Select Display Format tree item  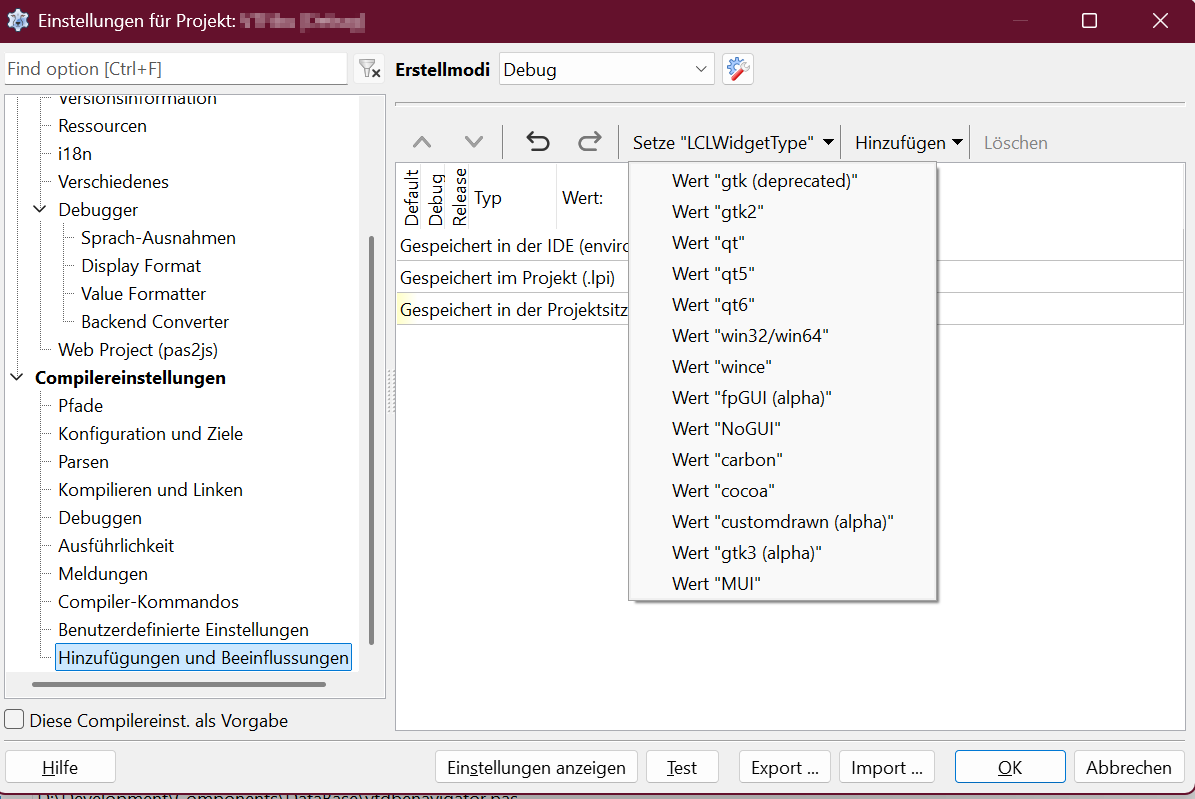[x=141, y=266]
